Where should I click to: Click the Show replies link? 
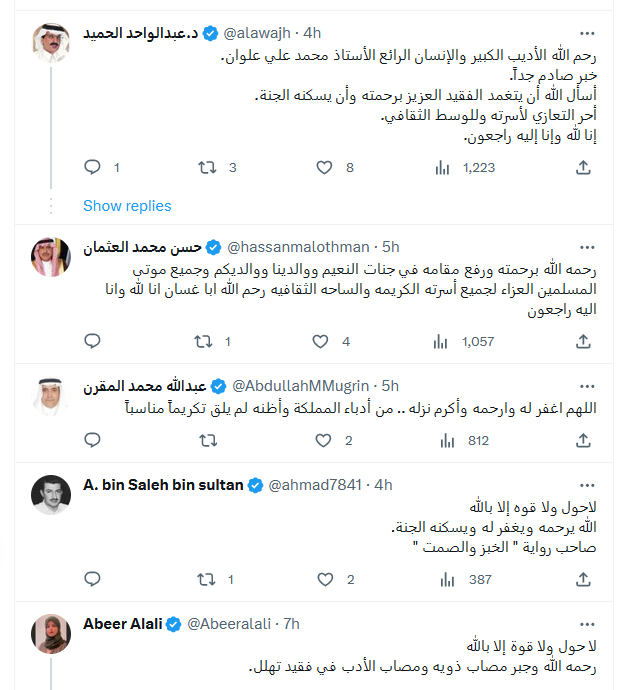(127, 206)
